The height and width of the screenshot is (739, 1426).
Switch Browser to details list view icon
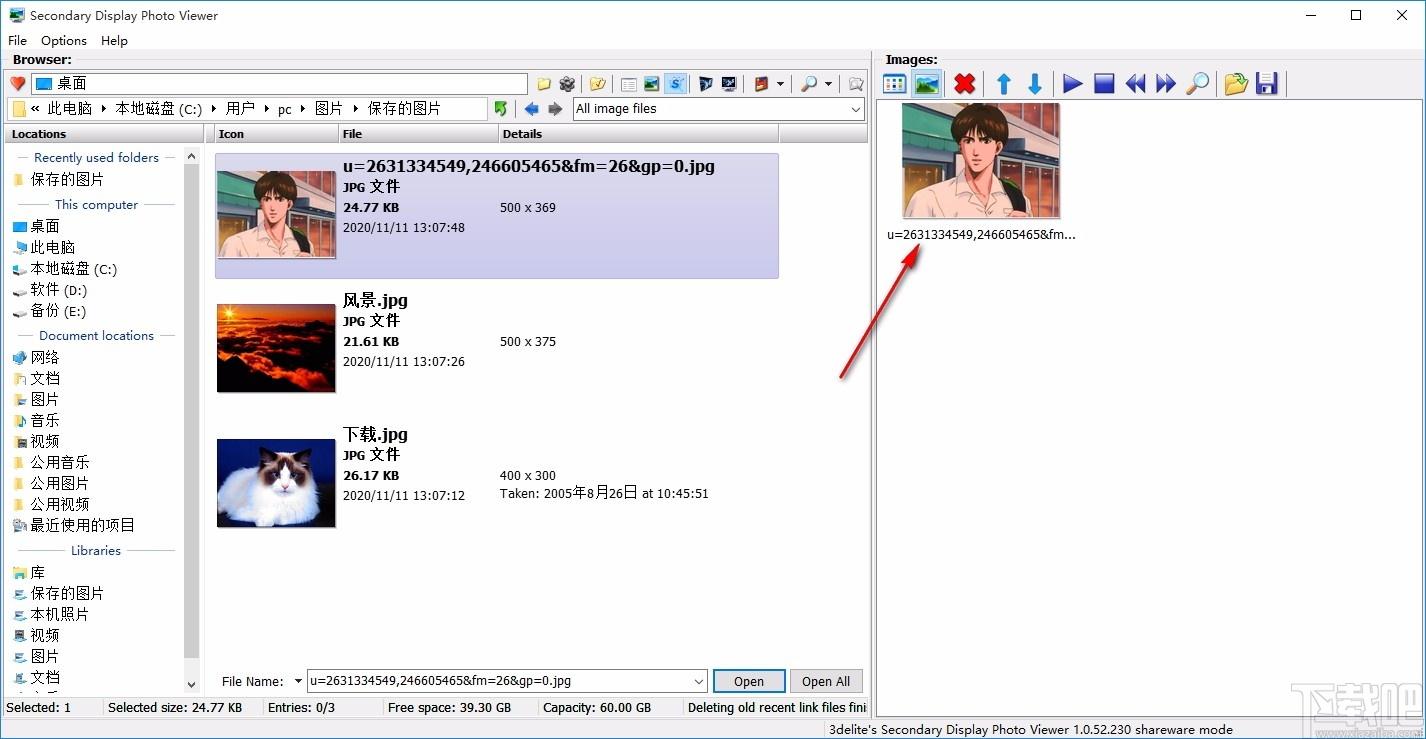click(x=629, y=84)
